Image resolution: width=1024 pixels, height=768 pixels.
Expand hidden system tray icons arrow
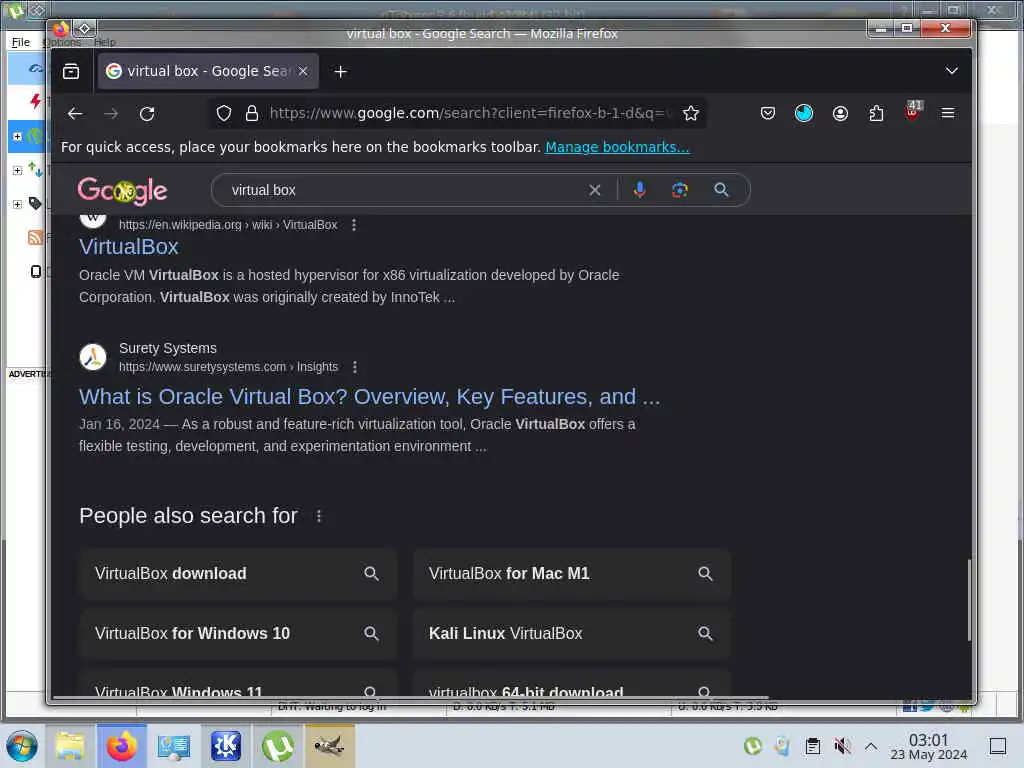pyautogui.click(x=871, y=746)
